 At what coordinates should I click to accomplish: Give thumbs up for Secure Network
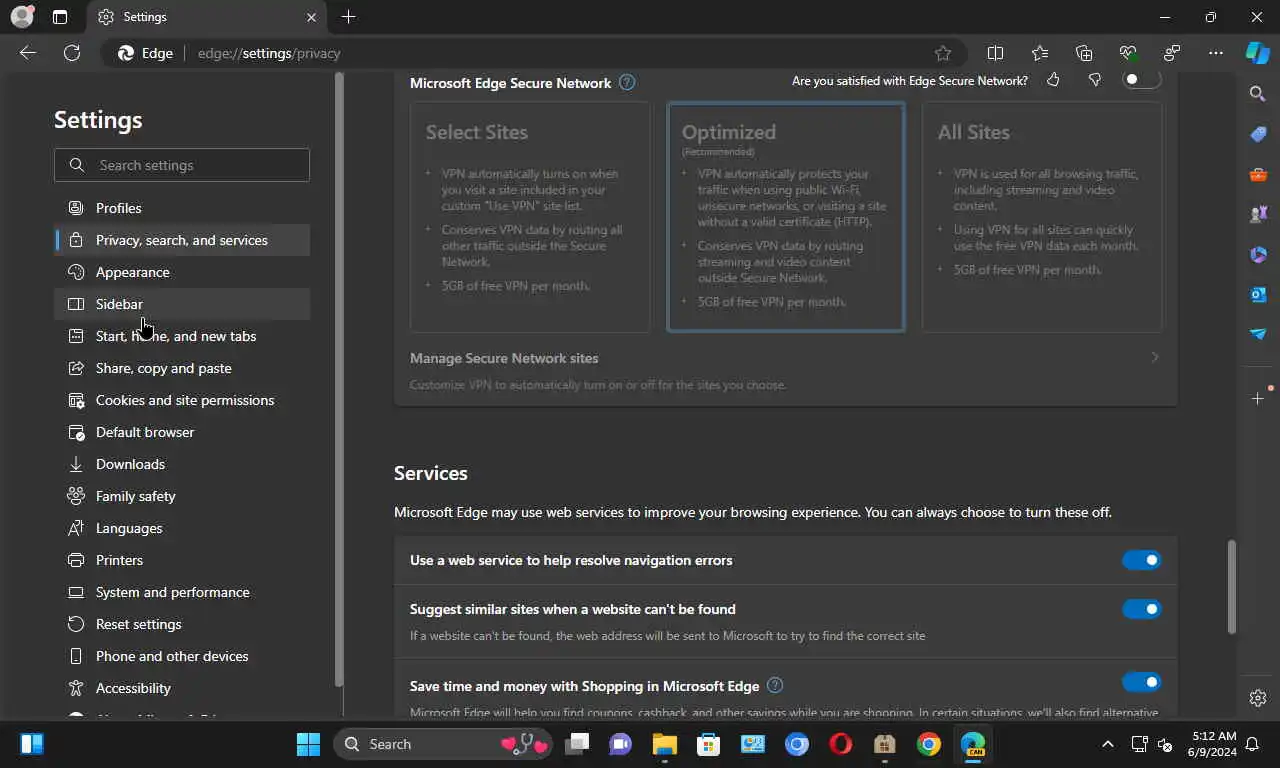[x=1053, y=80]
